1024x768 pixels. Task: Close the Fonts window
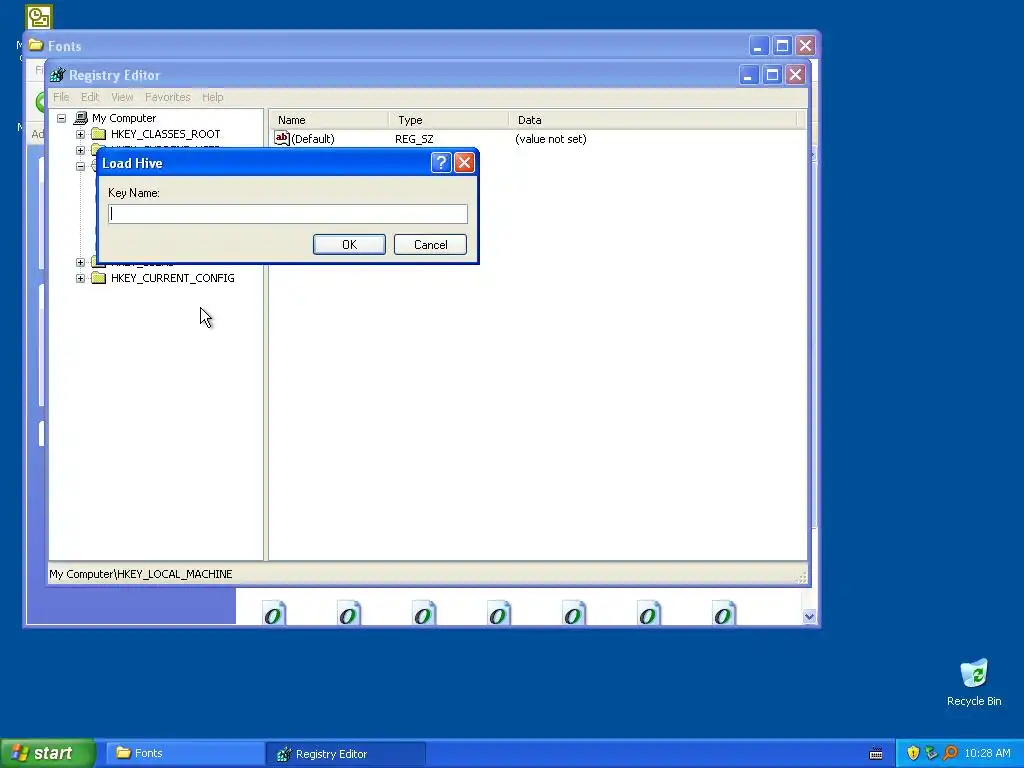[x=805, y=46]
